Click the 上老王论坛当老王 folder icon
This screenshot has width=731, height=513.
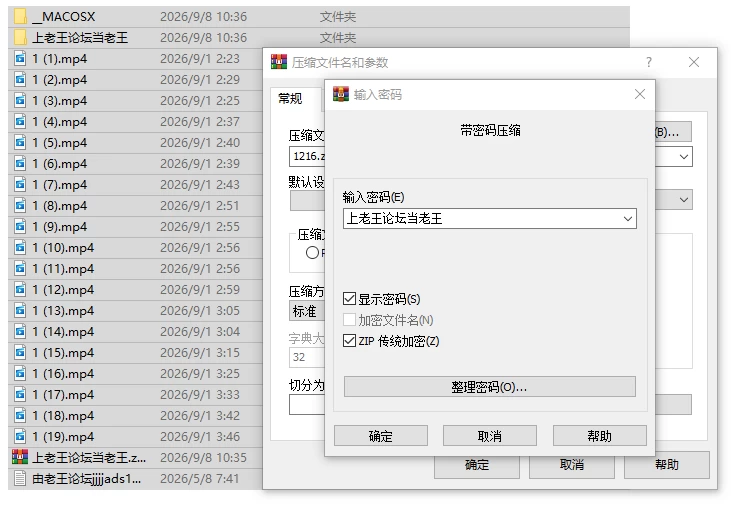[20, 38]
